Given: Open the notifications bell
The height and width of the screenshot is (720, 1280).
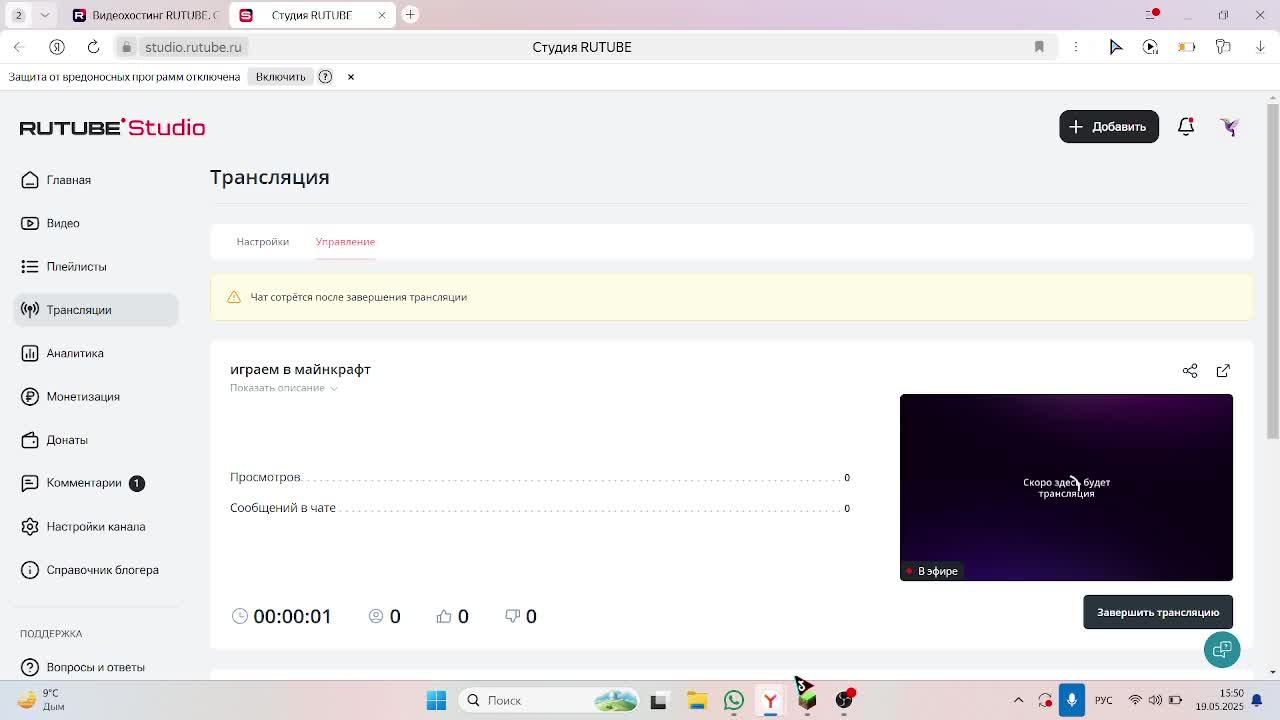Looking at the screenshot, I should pyautogui.click(x=1186, y=127).
